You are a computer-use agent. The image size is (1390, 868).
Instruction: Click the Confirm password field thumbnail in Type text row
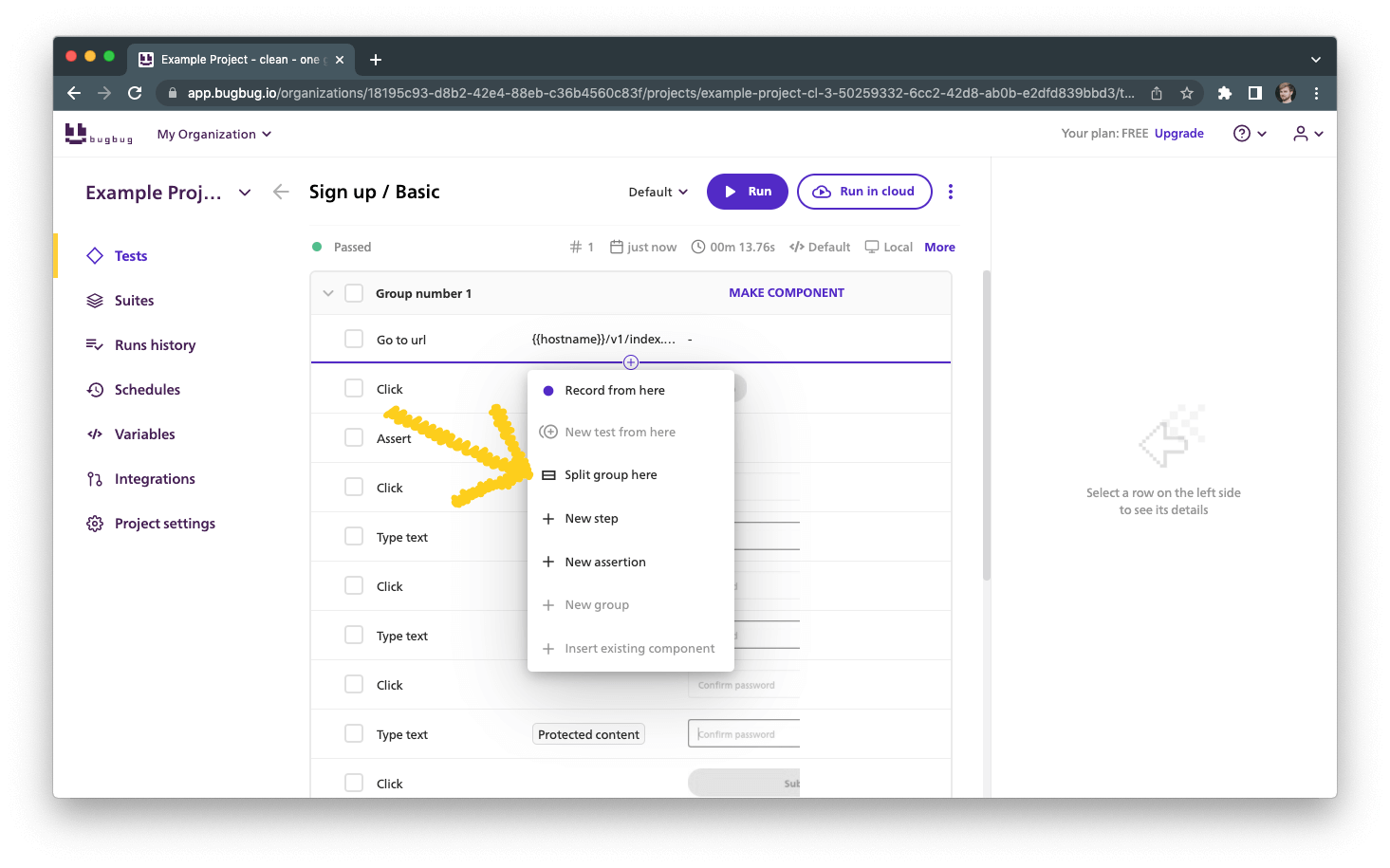(x=744, y=733)
